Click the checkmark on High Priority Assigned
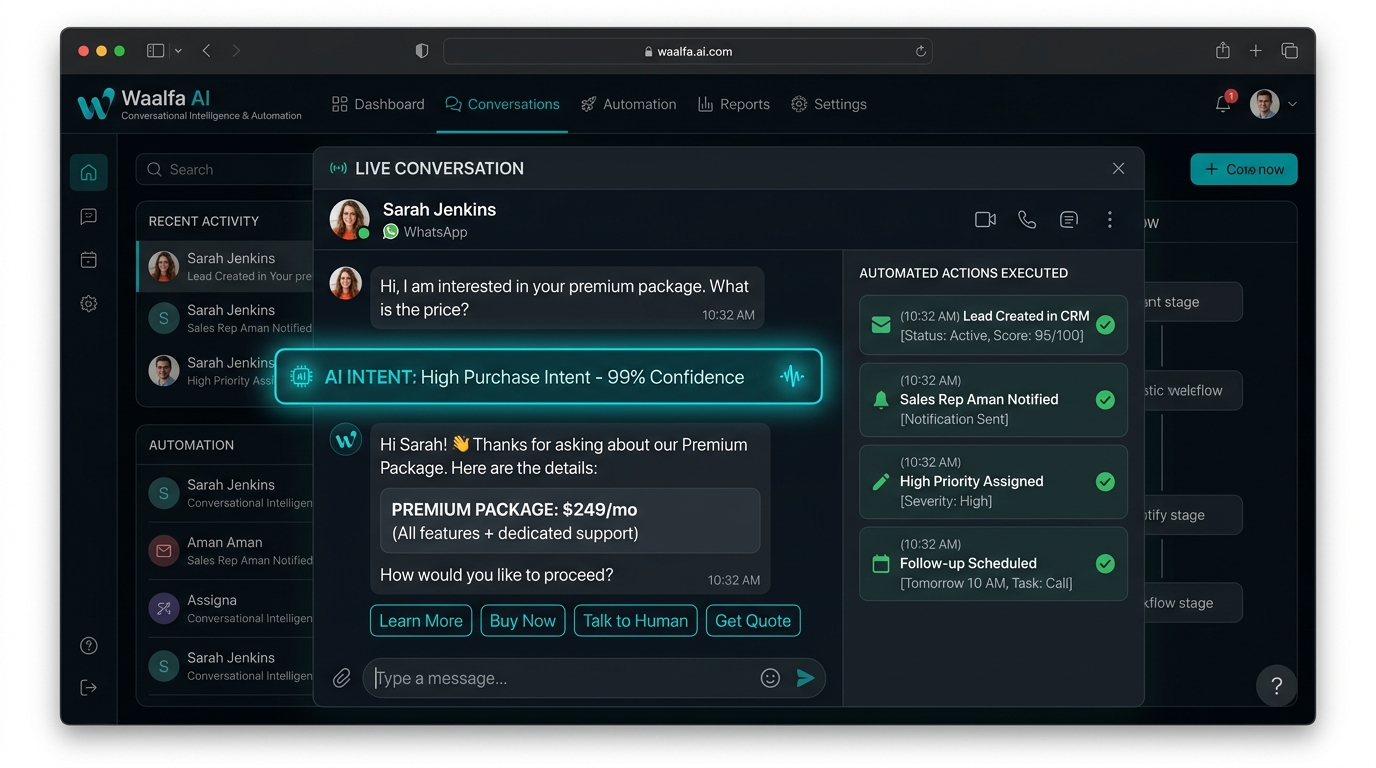This screenshot has width=1376, height=768. coord(1105,482)
